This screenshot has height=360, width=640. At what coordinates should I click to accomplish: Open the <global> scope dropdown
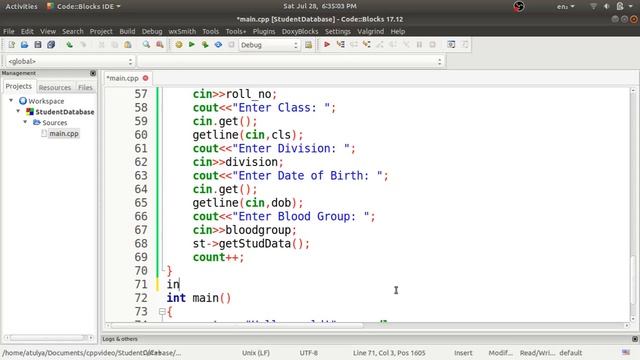[70, 61]
